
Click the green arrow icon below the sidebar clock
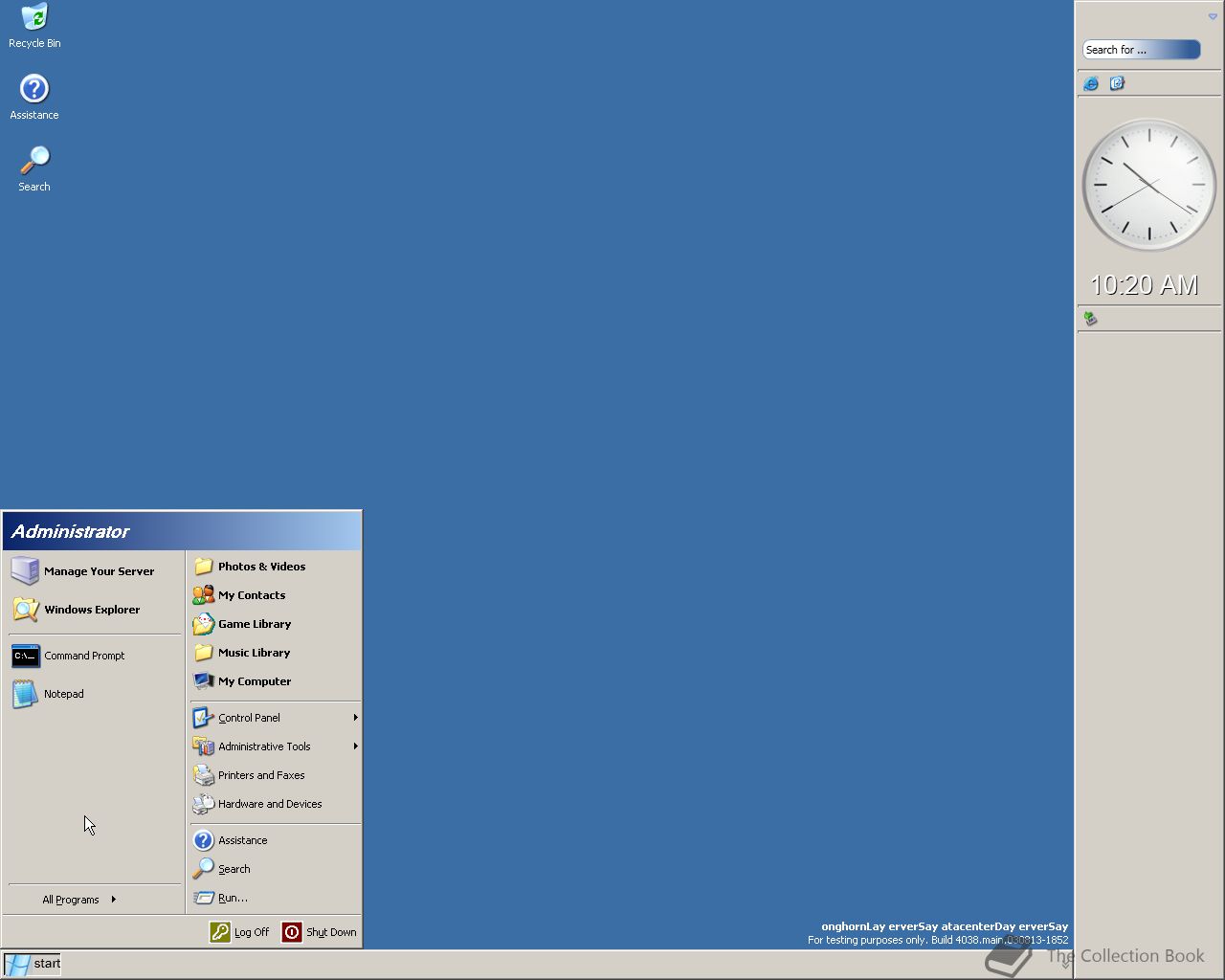pos(1090,319)
